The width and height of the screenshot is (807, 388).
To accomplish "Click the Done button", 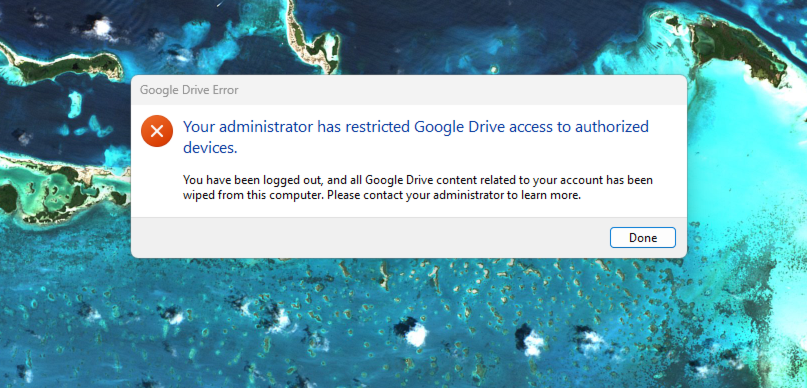I will tap(642, 238).
